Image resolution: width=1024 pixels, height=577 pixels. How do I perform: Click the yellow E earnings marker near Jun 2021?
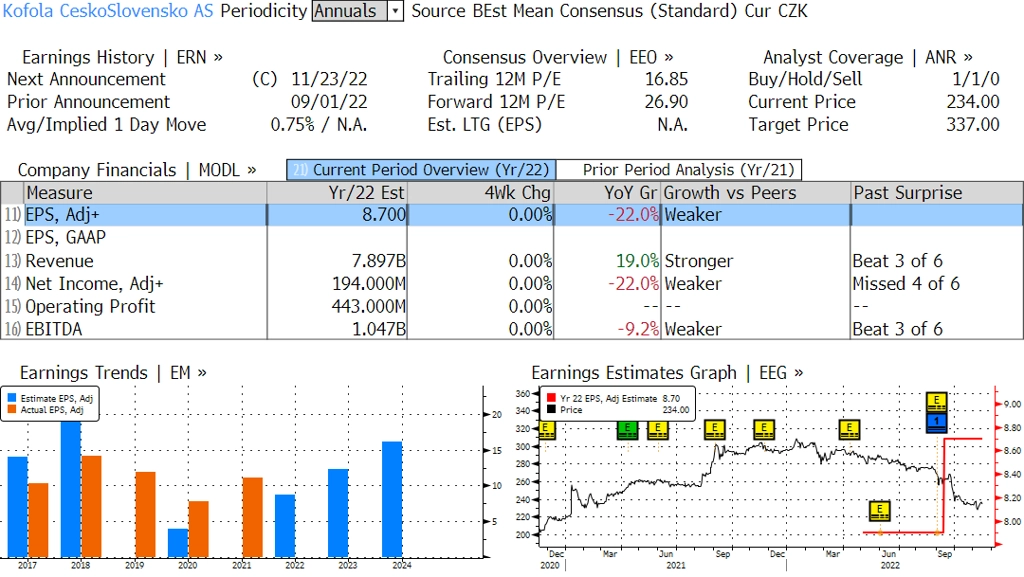658,429
